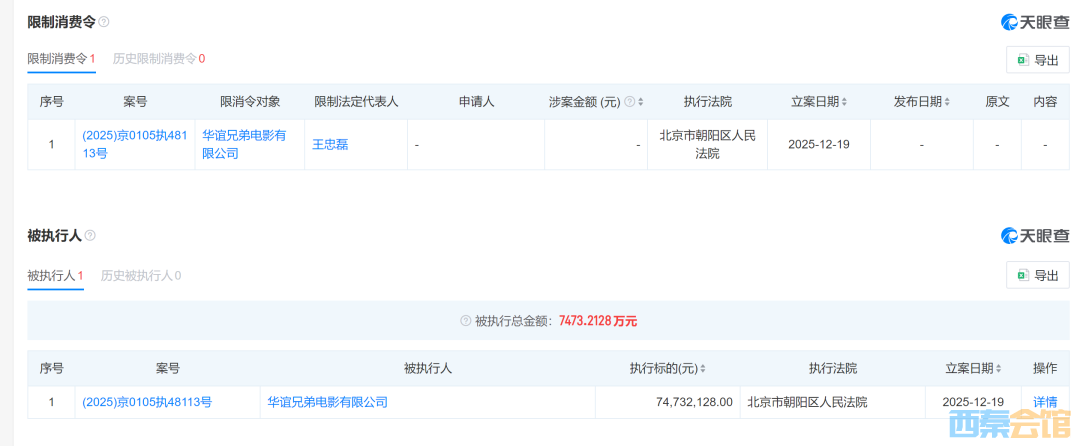Click the help icon next to 涉案金额 column

pyautogui.click(x=629, y=102)
